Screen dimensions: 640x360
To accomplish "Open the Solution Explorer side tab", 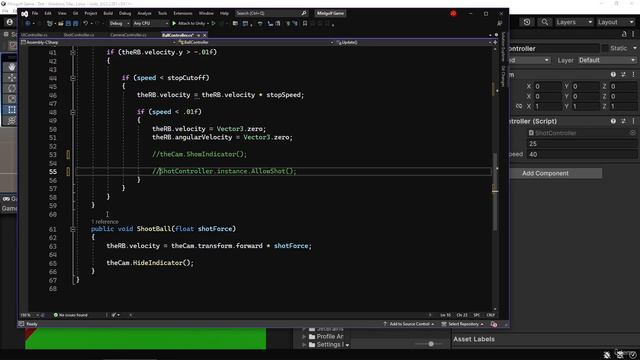I will coord(503,47).
